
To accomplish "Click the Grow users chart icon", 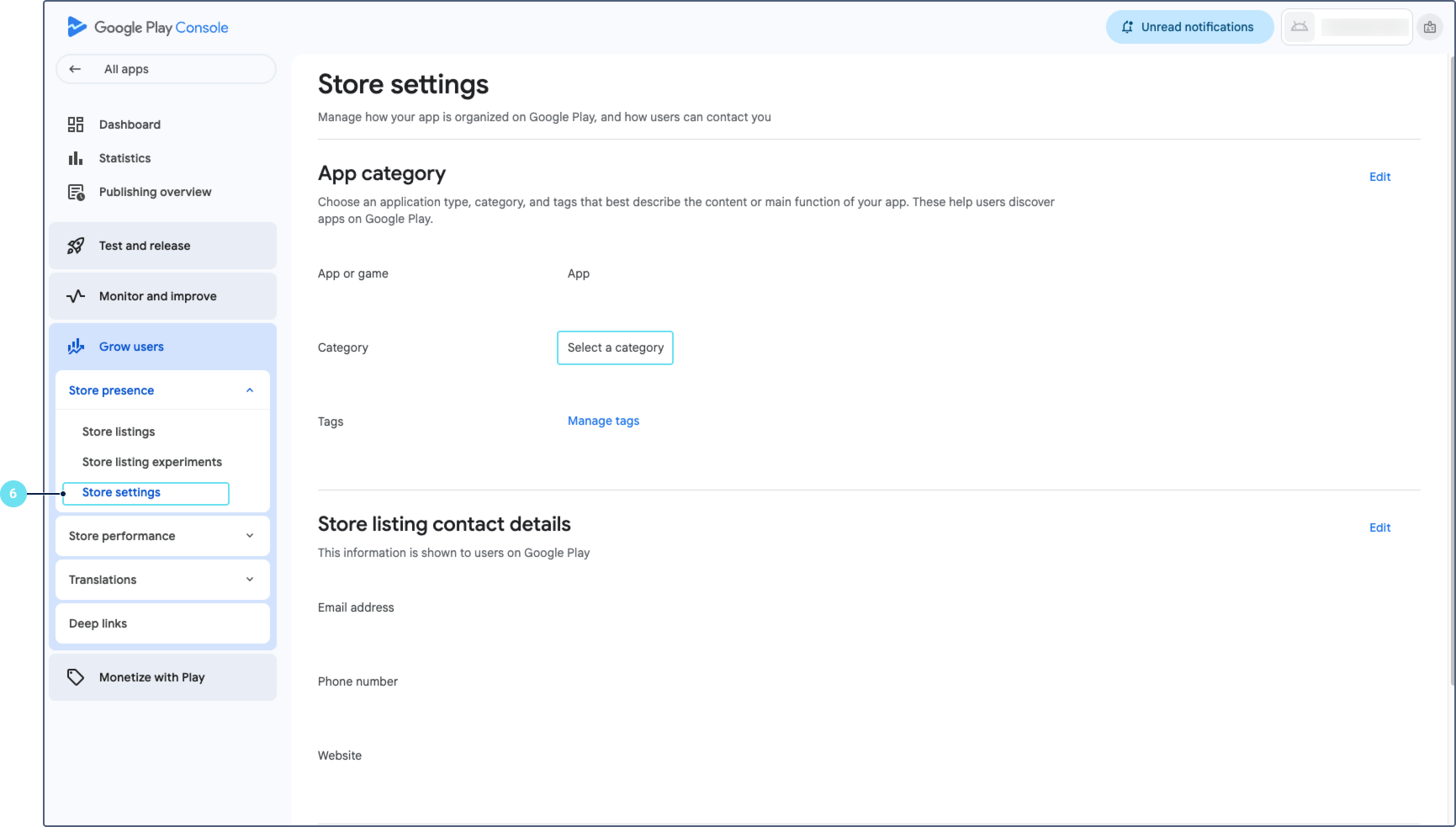I will pyautogui.click(x=76, y=347).
